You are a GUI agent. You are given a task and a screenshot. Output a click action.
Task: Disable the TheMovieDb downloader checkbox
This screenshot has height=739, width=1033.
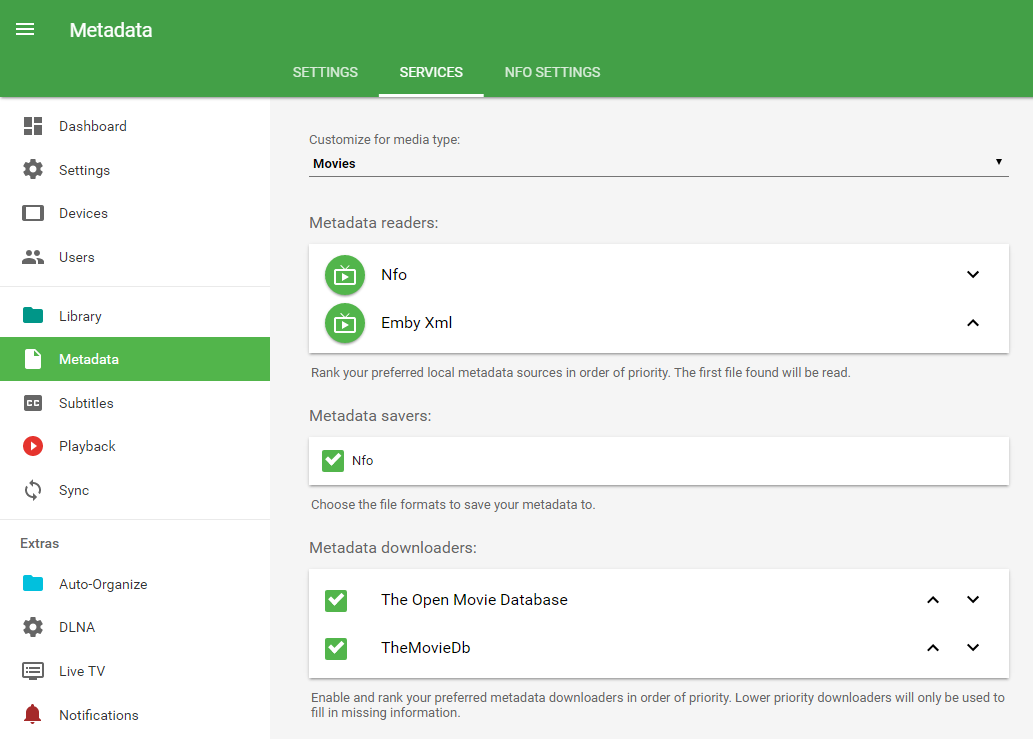tap(336, 648)
